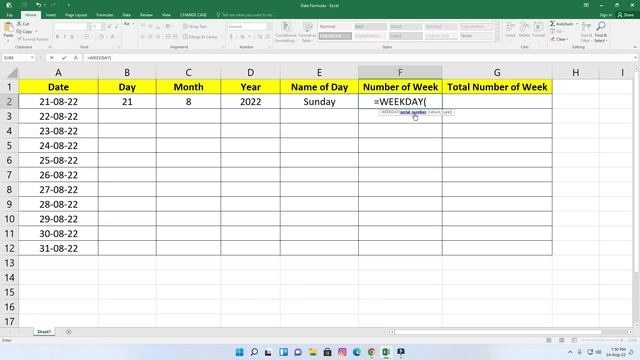Open the Name Box dropdown

(32, 58)
